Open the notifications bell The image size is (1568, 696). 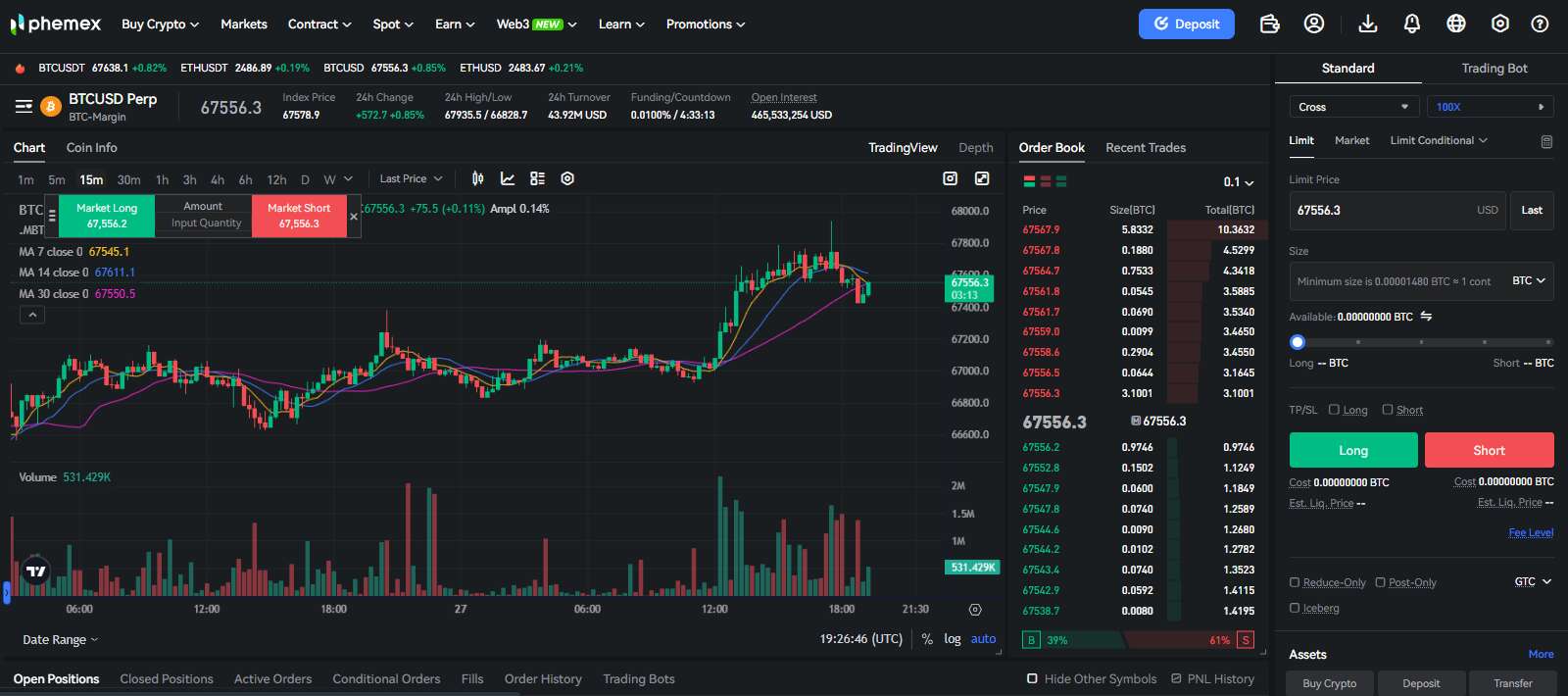point(1412,24)
